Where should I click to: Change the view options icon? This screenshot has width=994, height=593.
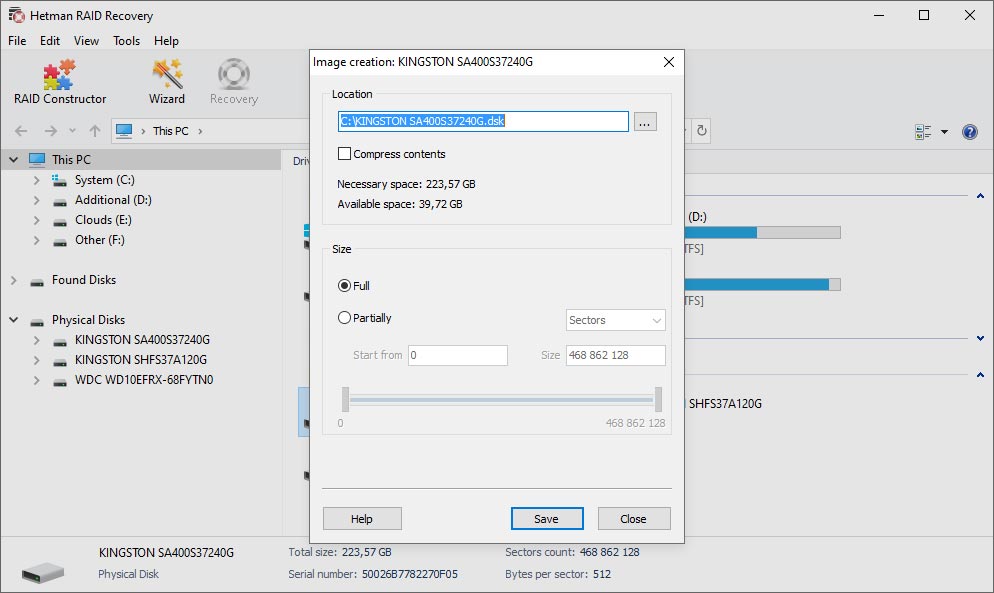pos(923,132)
